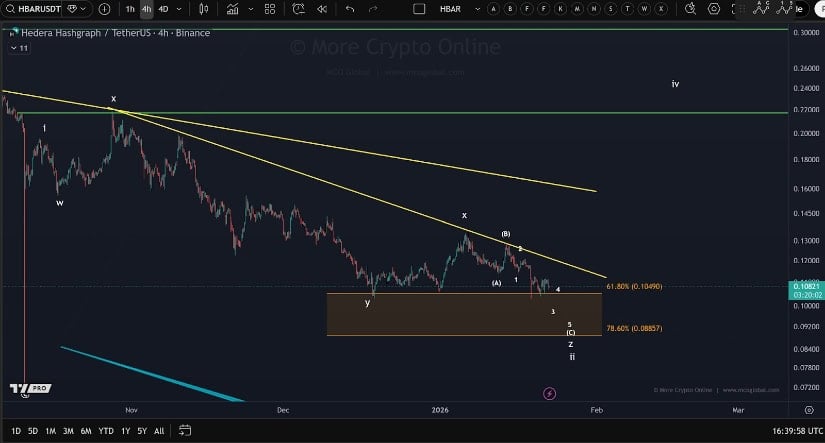Select the 1D date range tab

click(16, 431)
